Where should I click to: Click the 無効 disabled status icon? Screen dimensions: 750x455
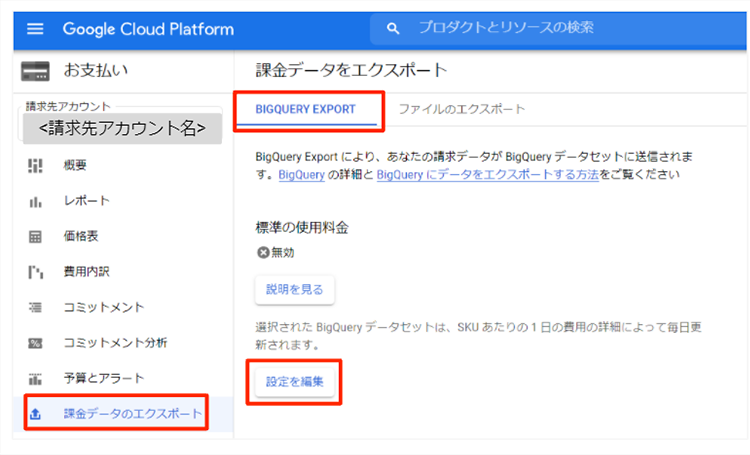tap(263, 252)
